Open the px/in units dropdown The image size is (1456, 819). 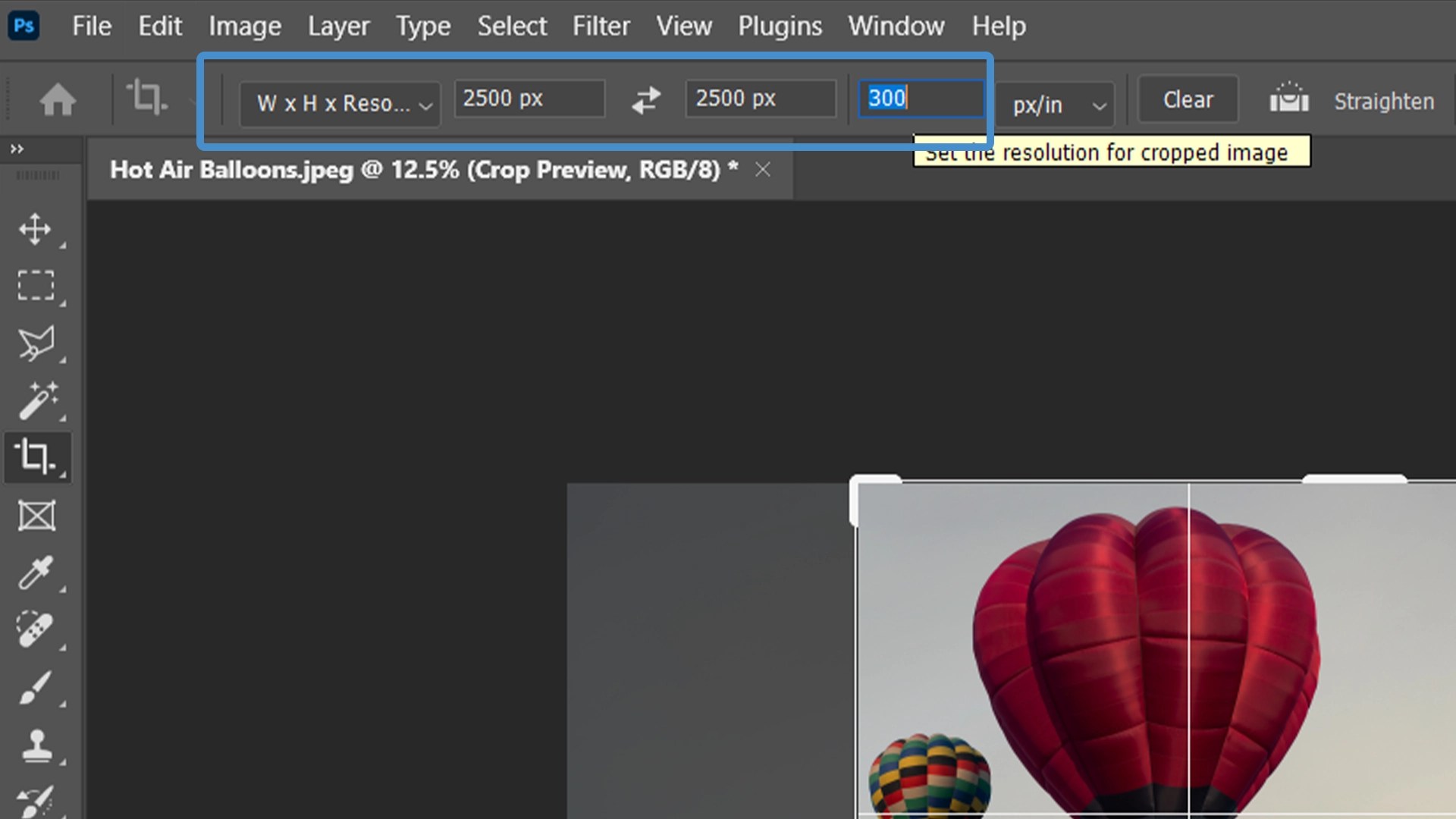click(x=1057, y=105)
